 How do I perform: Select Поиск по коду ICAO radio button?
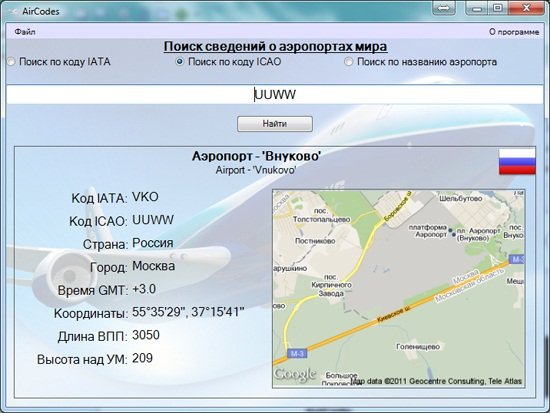[180, 62]
